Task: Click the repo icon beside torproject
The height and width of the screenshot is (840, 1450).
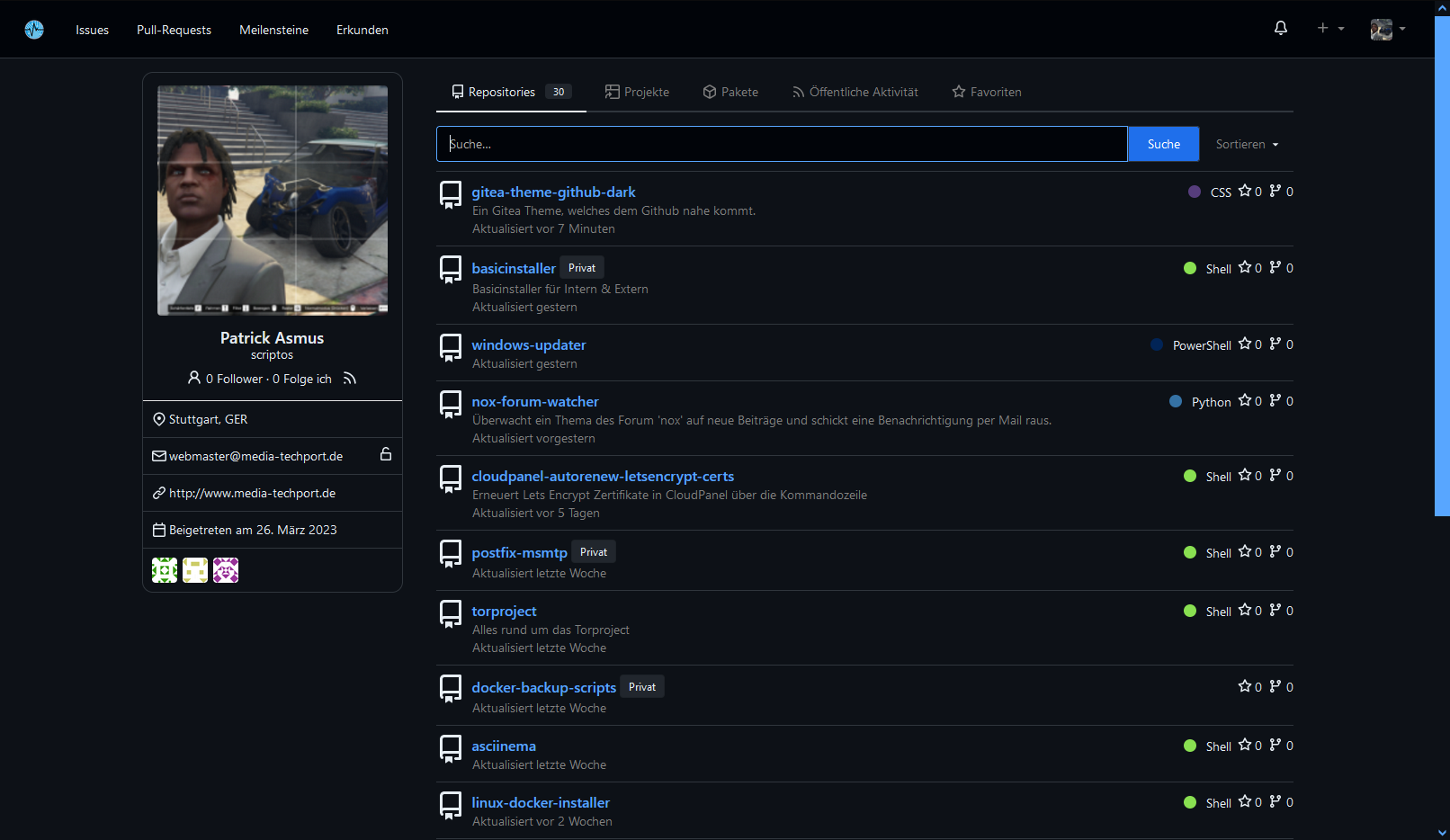Action: (x=451, y=613)
